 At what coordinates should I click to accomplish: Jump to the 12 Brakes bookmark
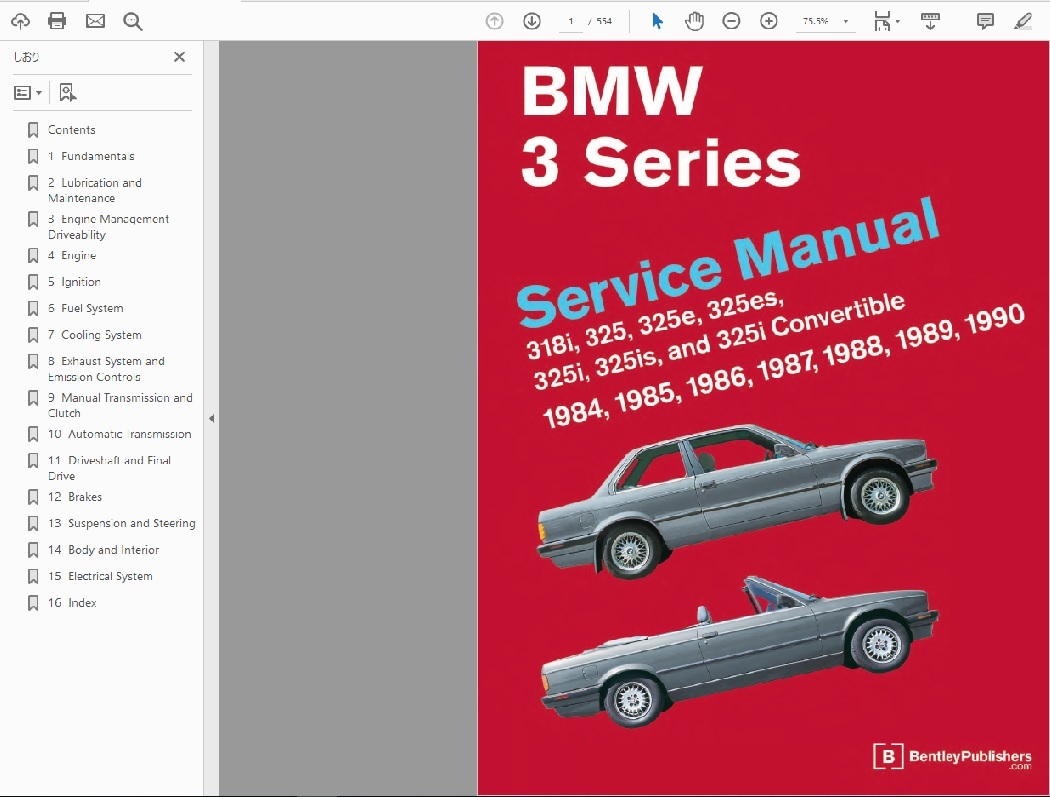(x=75, y=497)
